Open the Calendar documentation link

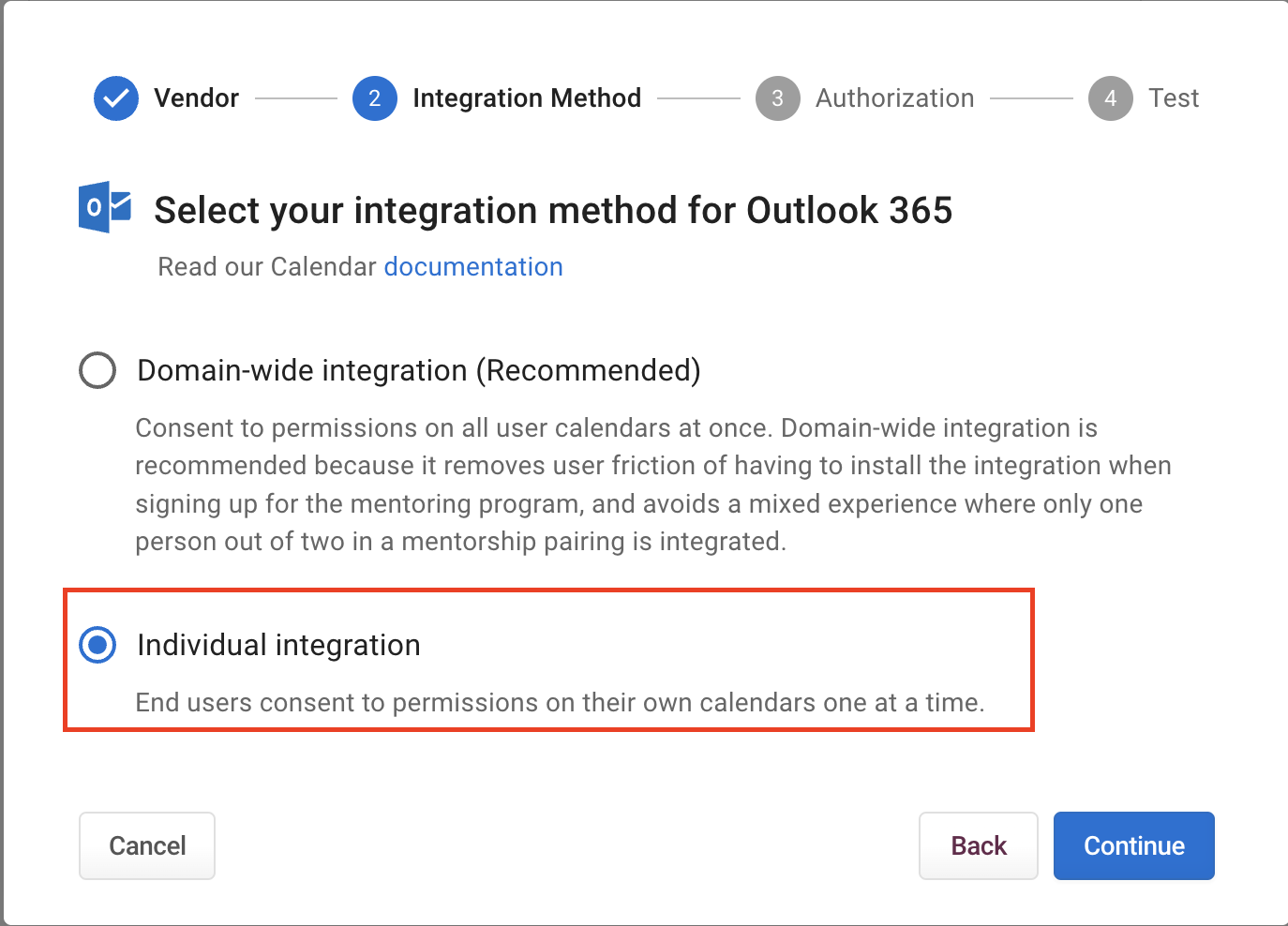click(x=473, y=267)
